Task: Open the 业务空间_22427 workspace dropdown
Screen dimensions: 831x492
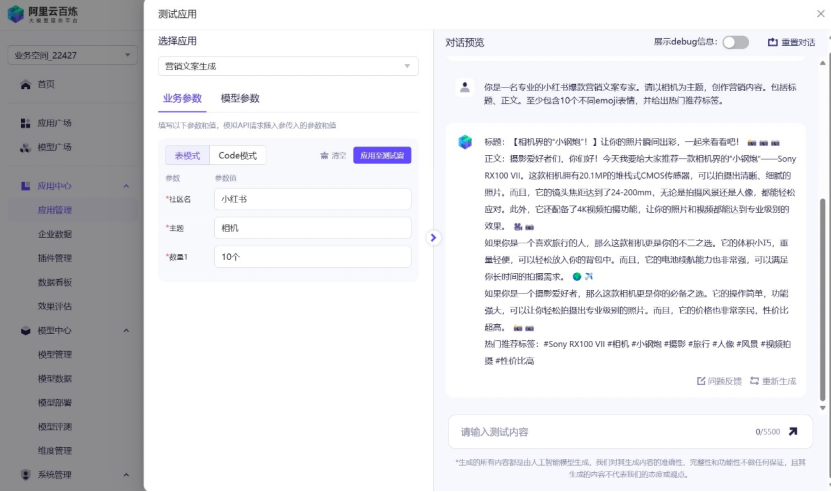Action: 72,55
